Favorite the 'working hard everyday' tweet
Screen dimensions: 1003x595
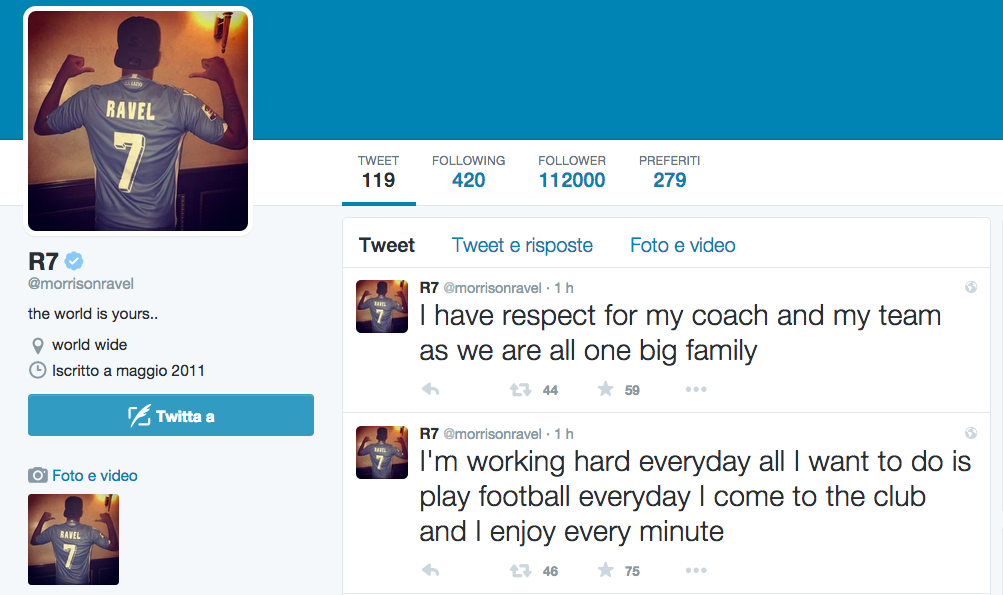pos(605,570)
